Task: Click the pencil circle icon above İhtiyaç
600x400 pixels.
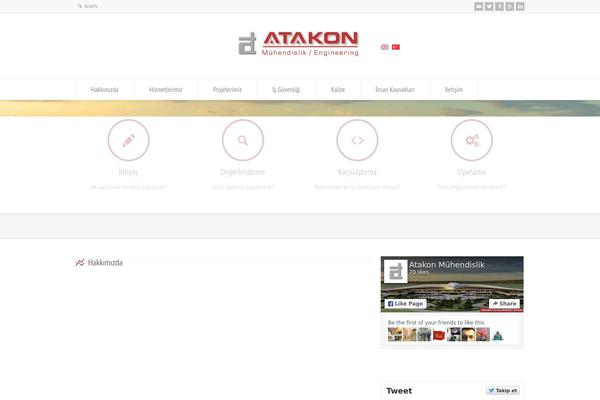Action: 128,140
